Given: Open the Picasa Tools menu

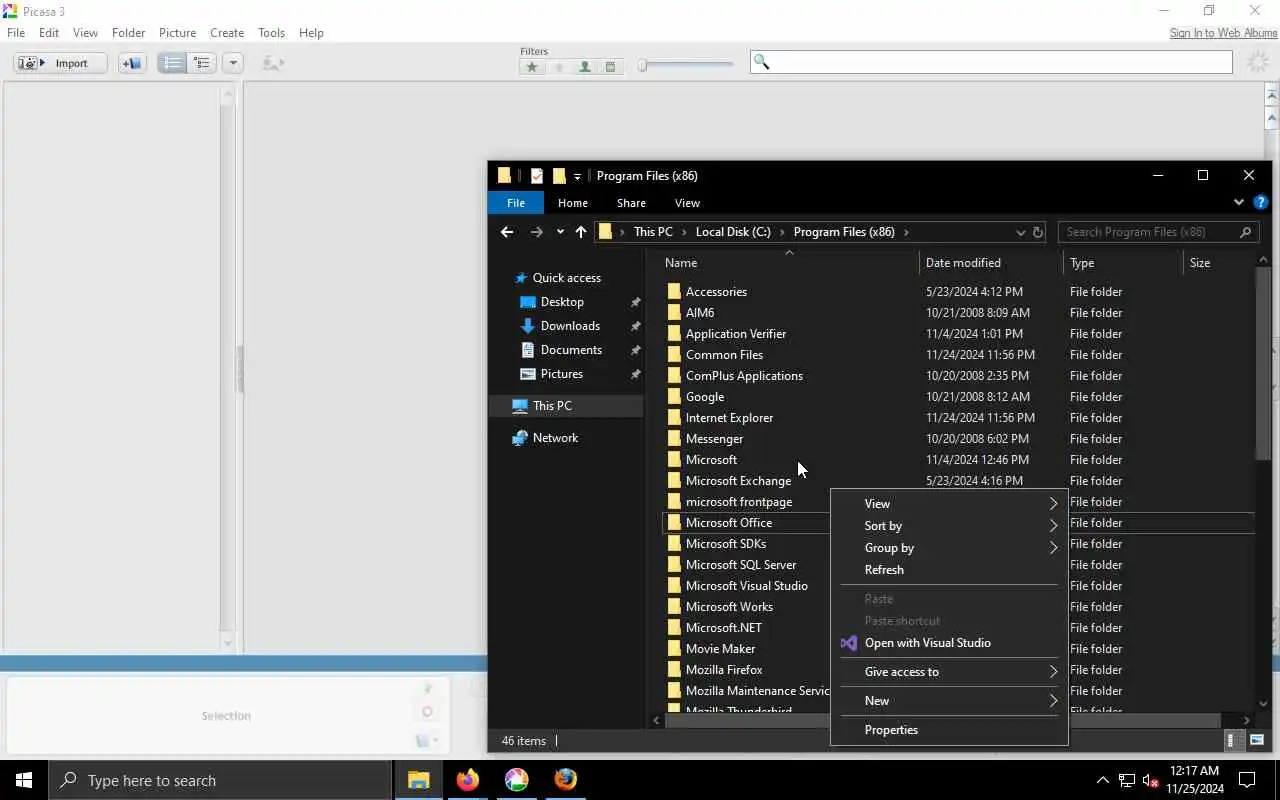Looking at the screenshot, I should (271, 33).
